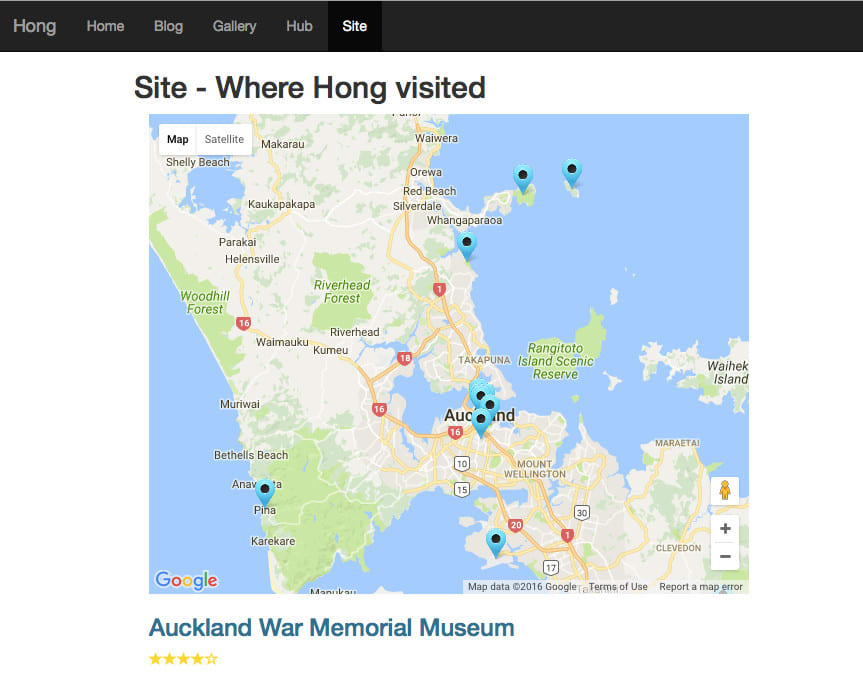The image size is (863, 691).
Task: Click the Google logo on the map
Action: 186,580
